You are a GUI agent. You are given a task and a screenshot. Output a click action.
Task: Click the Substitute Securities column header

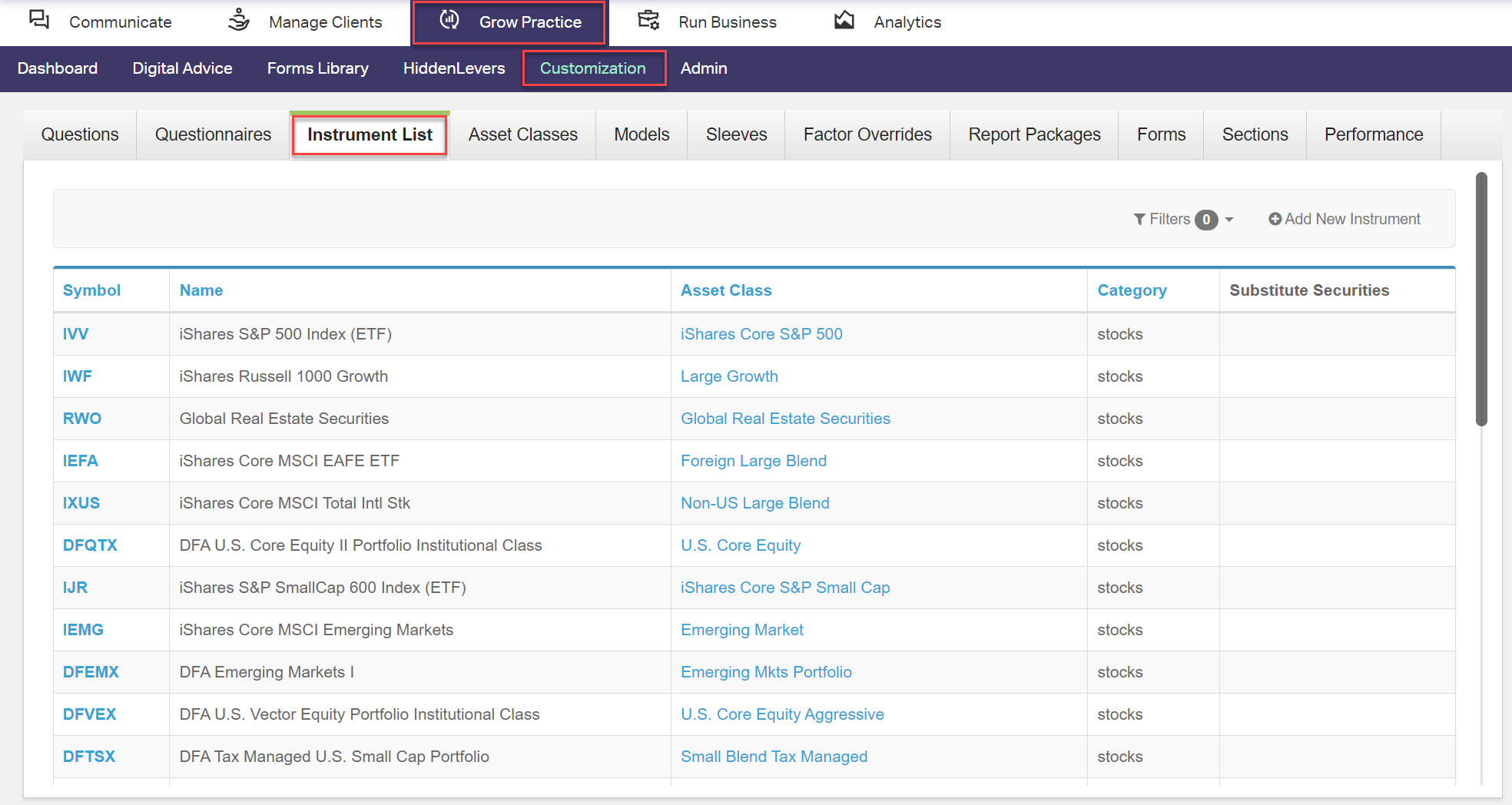(1309, 290)
